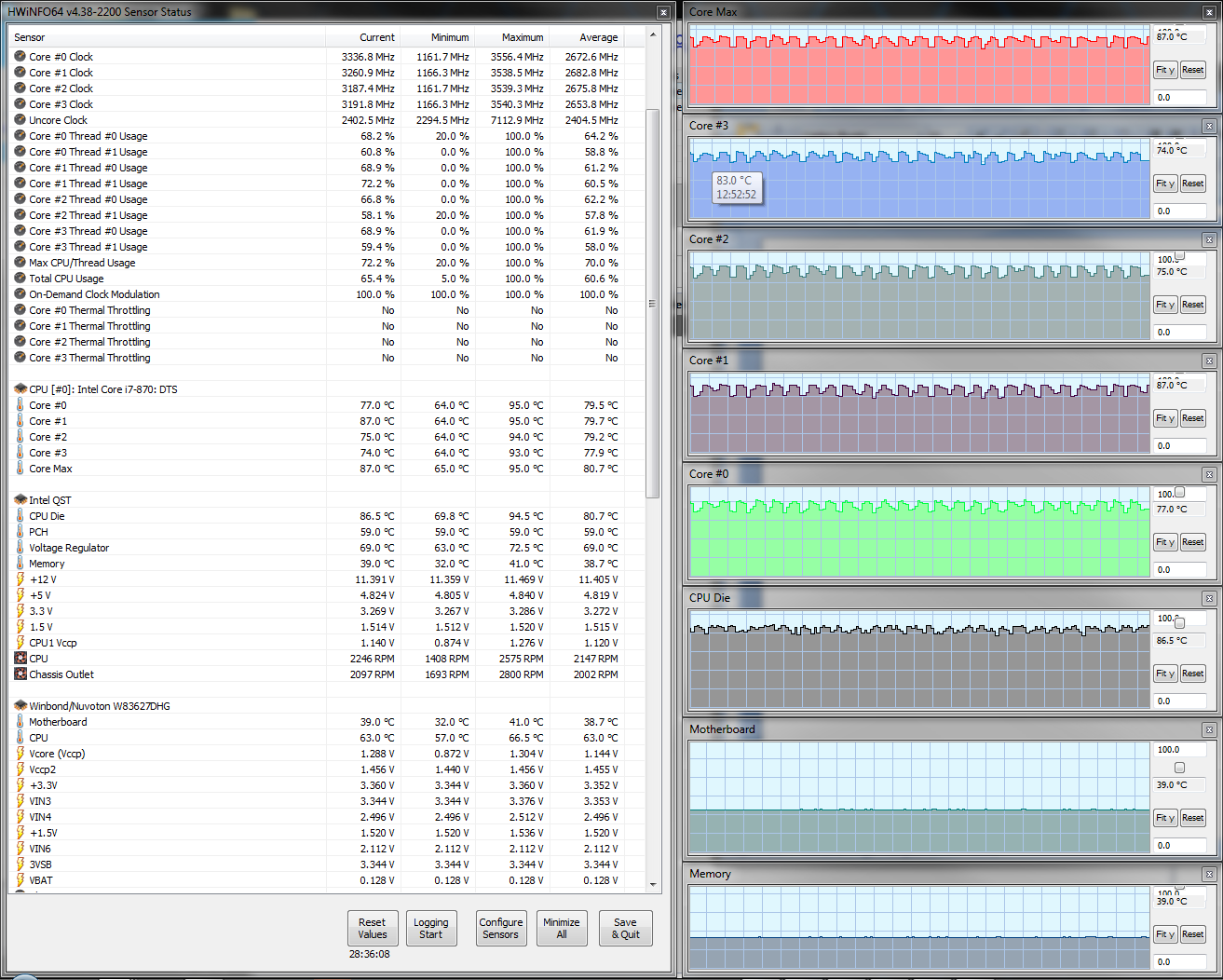Click the Intel QST chip icon

[20, 500]
